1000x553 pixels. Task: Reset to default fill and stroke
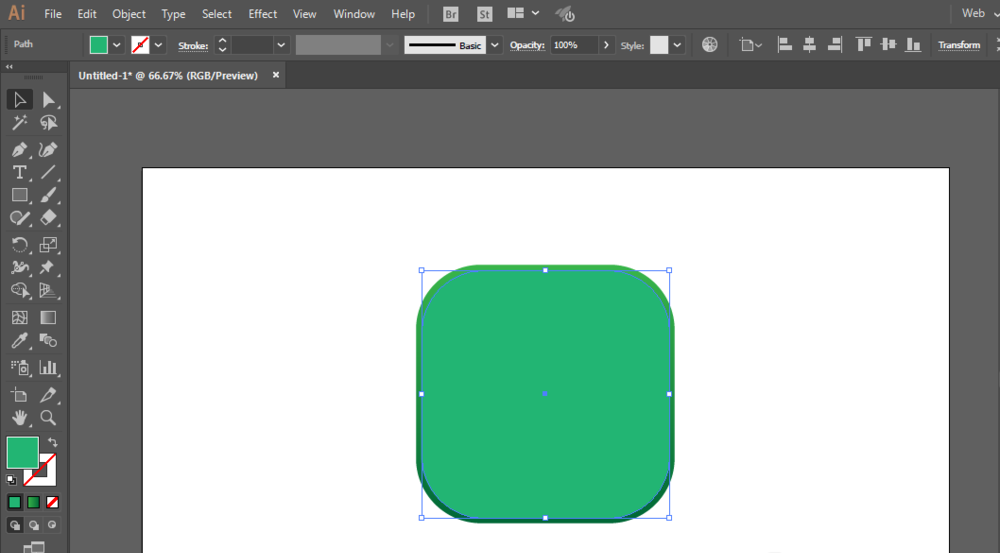point(11,480)
